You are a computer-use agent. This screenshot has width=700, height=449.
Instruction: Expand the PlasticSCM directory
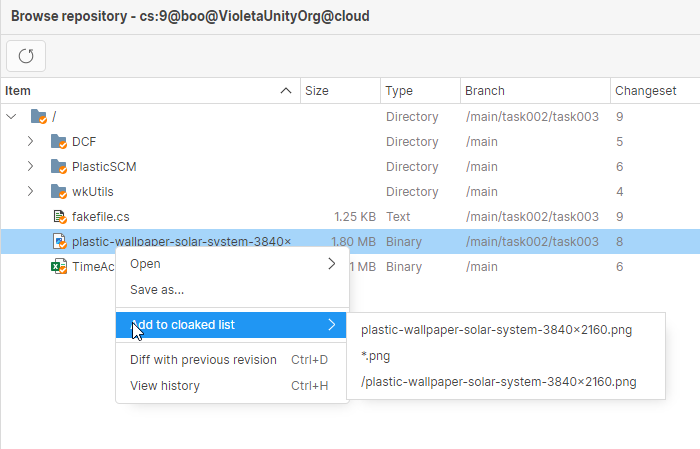click(31, 167)
